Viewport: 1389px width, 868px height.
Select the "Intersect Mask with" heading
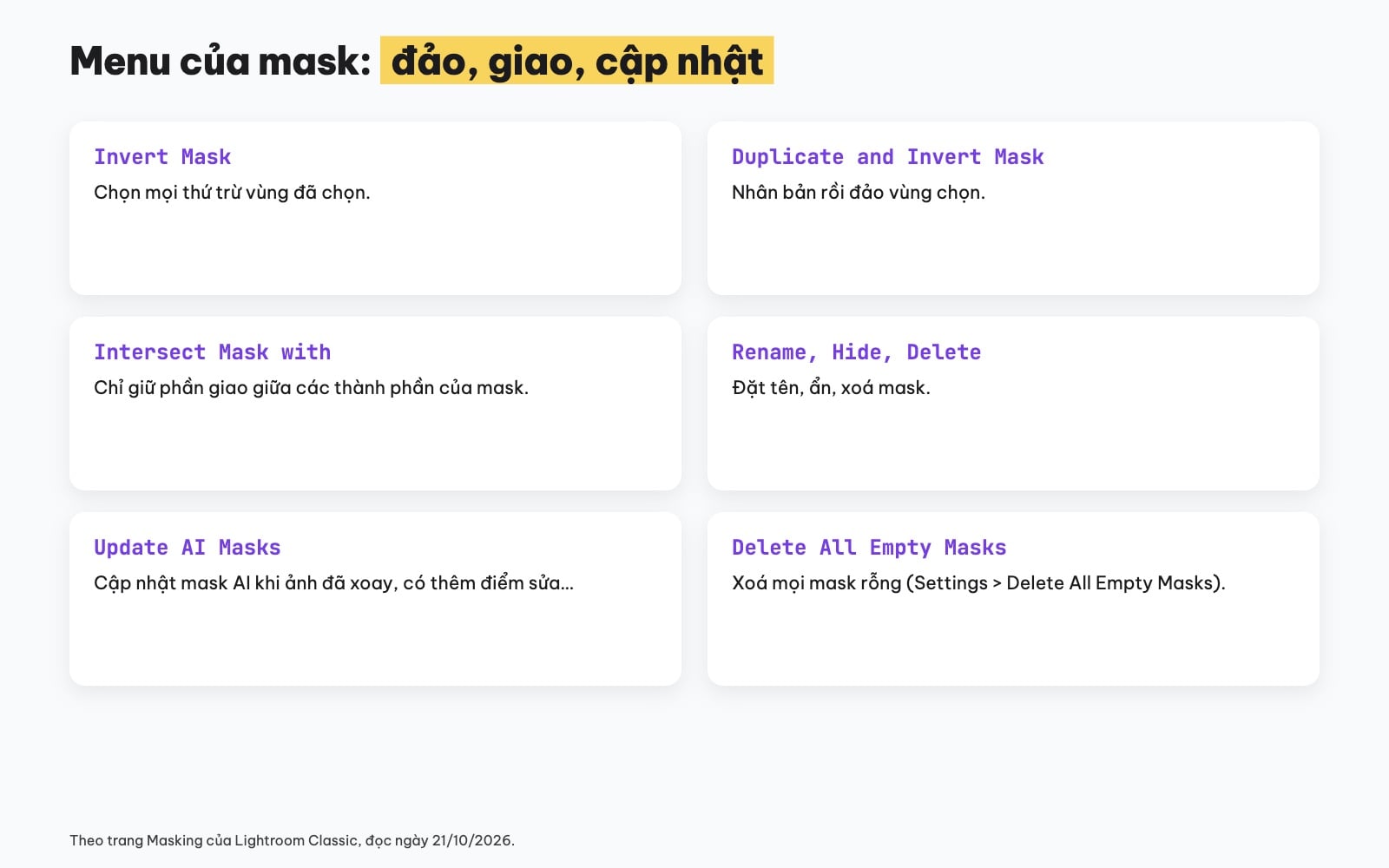213,352
